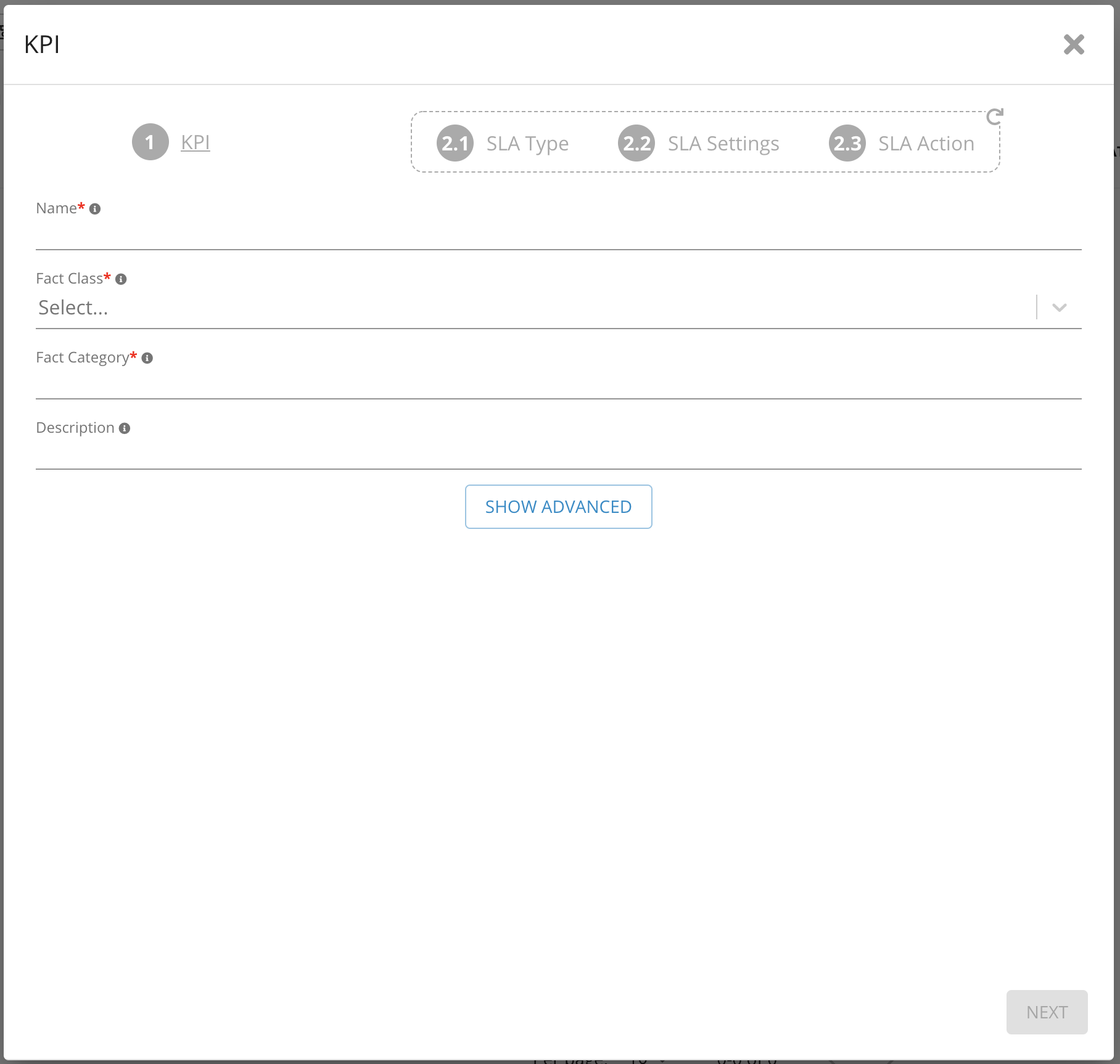Expand the Fact Class dropdown arrow
The image size is (1120, 1064).
(1059, 308)
